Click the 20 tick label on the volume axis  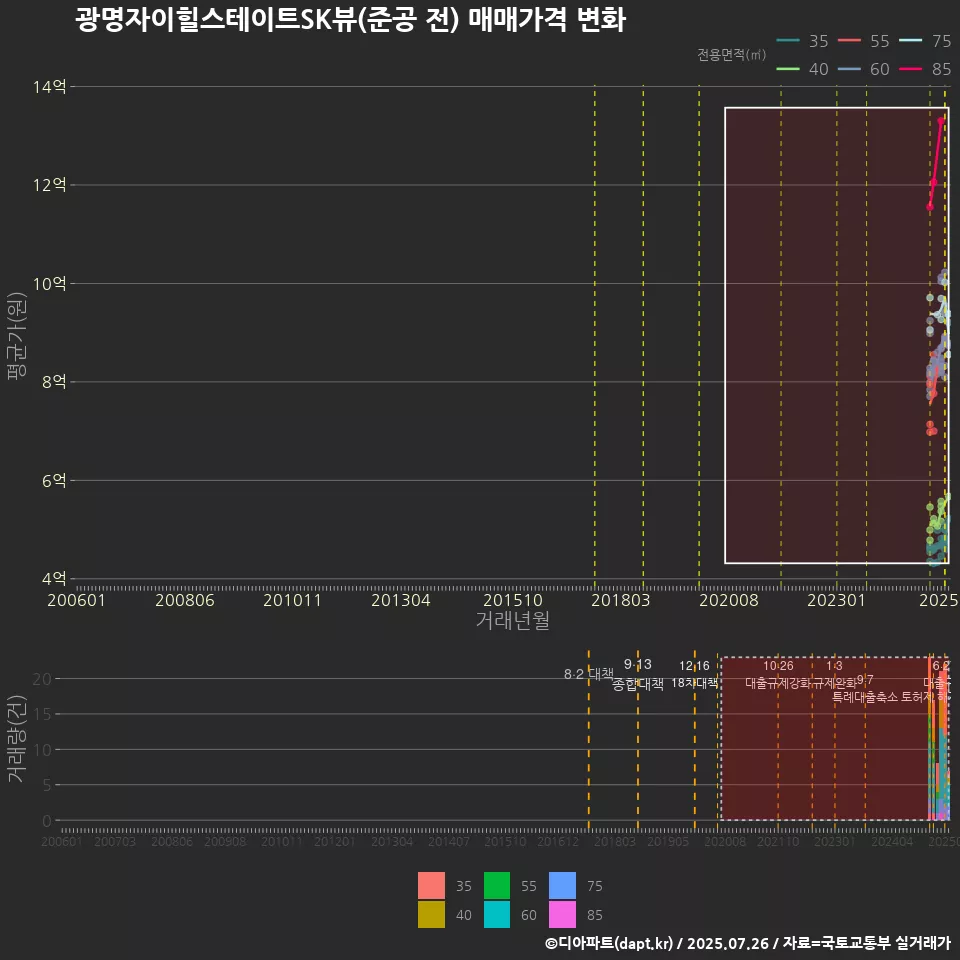tap(42, 679)
